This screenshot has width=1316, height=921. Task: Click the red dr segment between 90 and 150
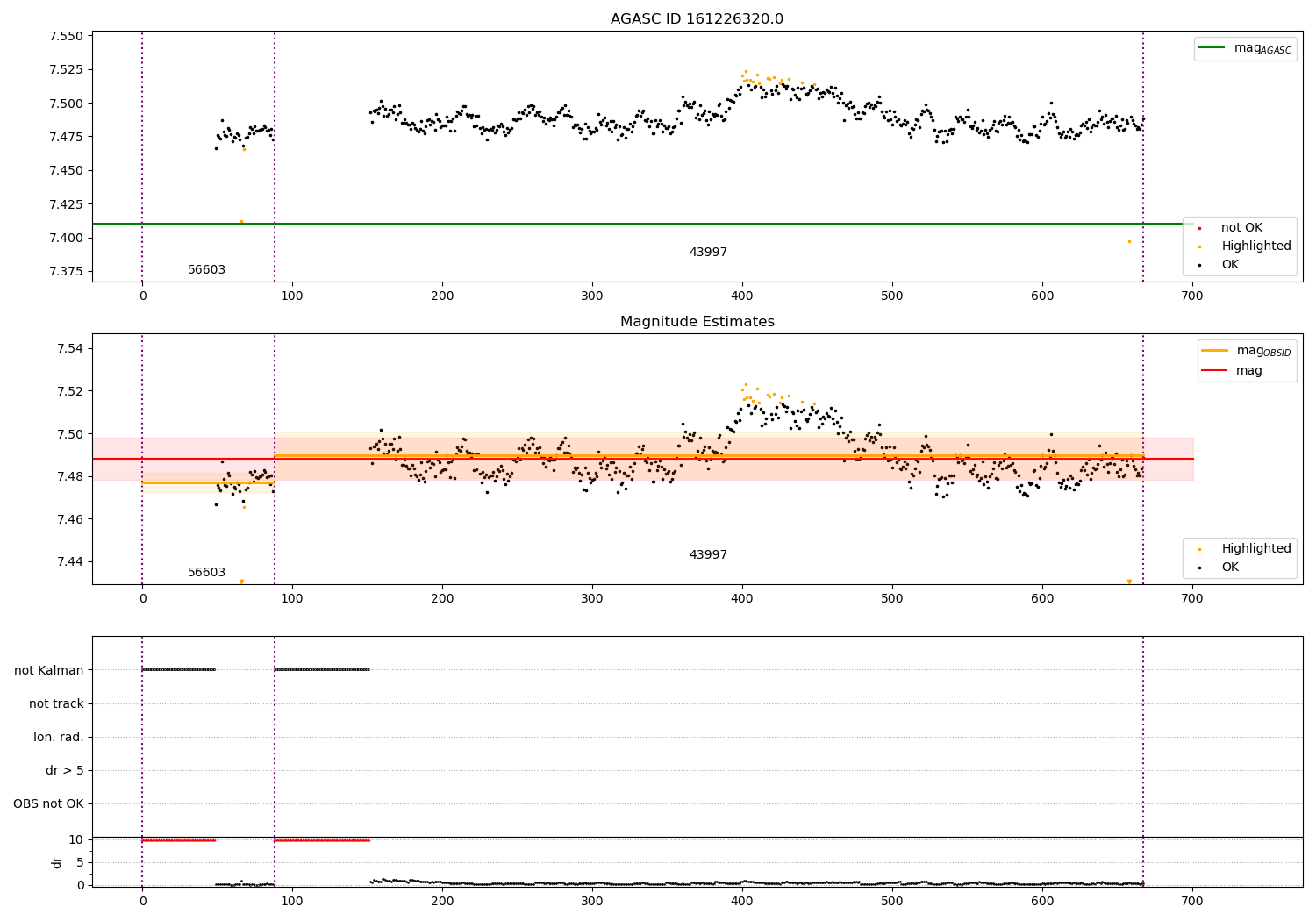tap(322, 840)
